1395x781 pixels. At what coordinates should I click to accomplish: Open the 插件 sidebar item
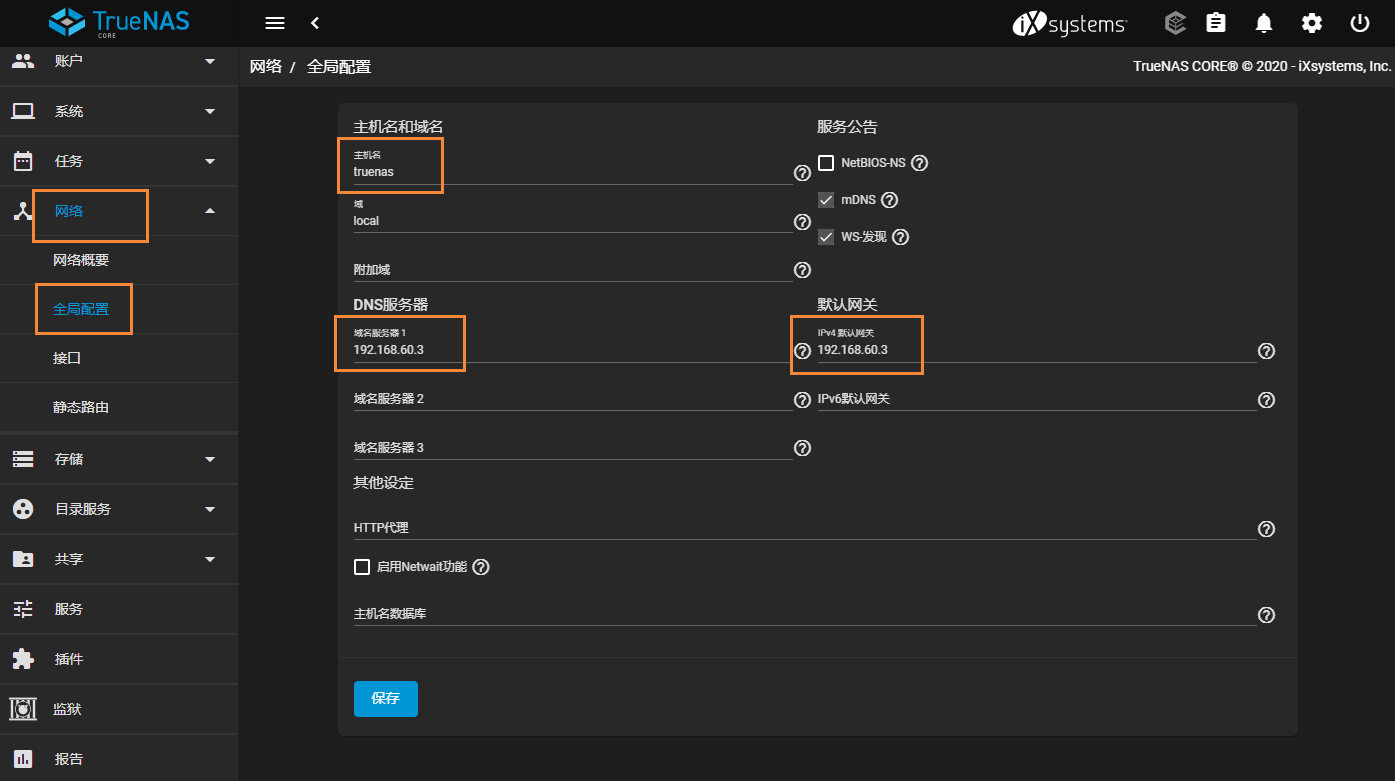pyautogui.click(x=119, y=659)
